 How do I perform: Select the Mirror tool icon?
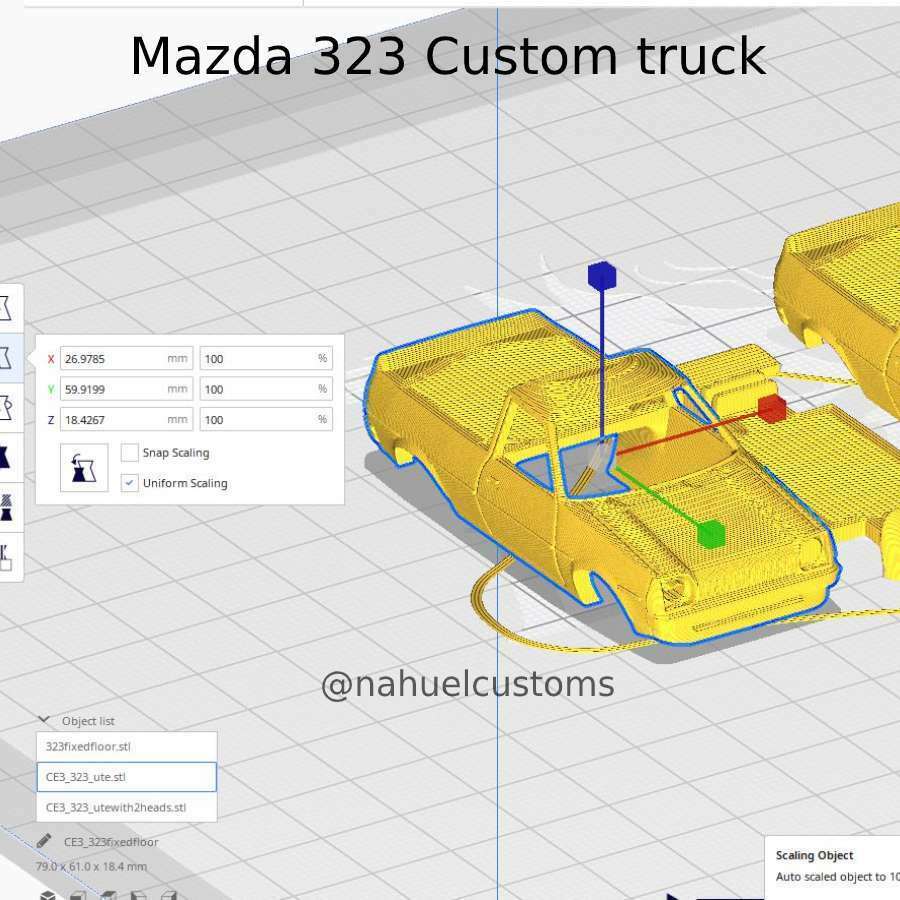(5, 457)
